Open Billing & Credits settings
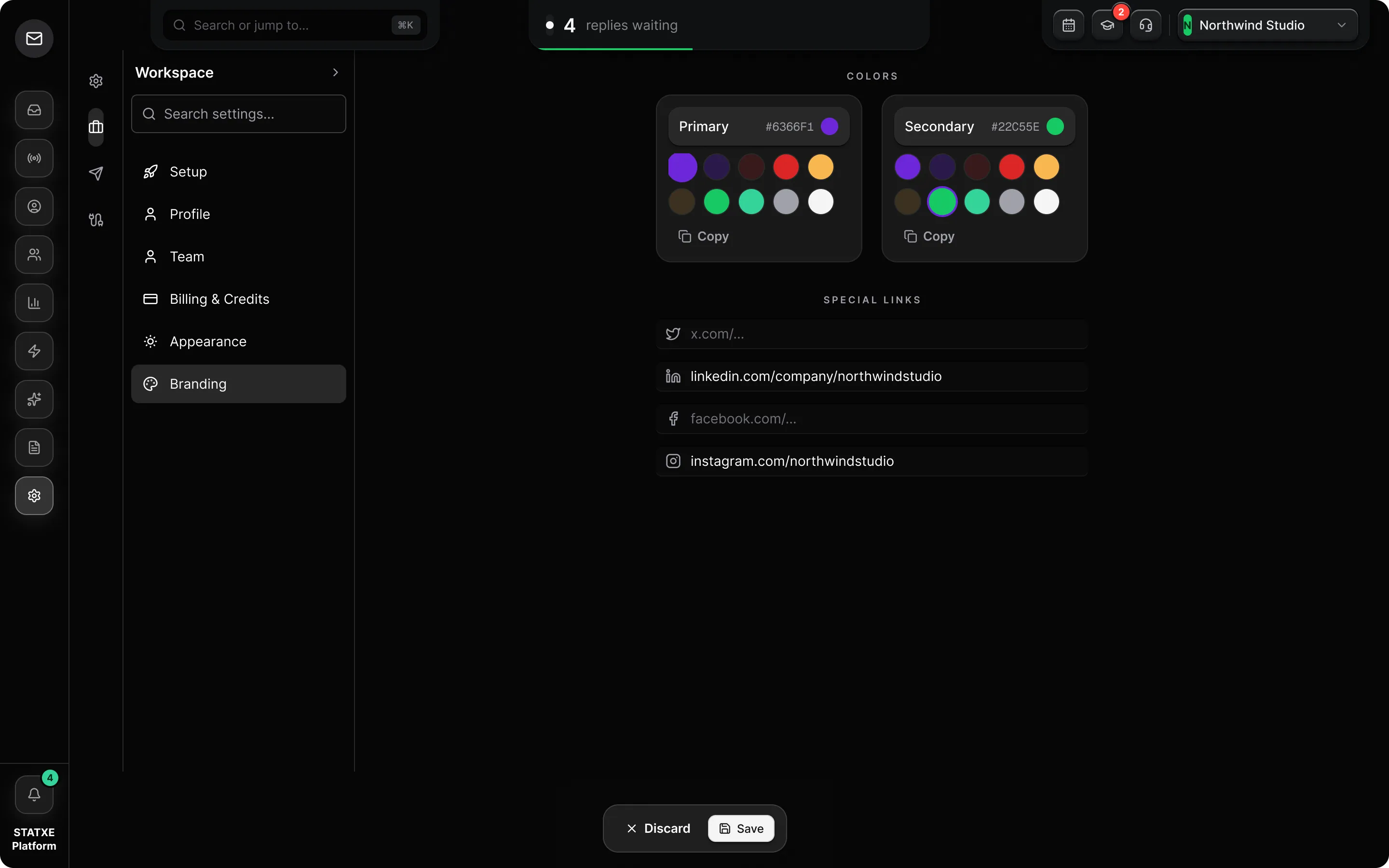 238,299
